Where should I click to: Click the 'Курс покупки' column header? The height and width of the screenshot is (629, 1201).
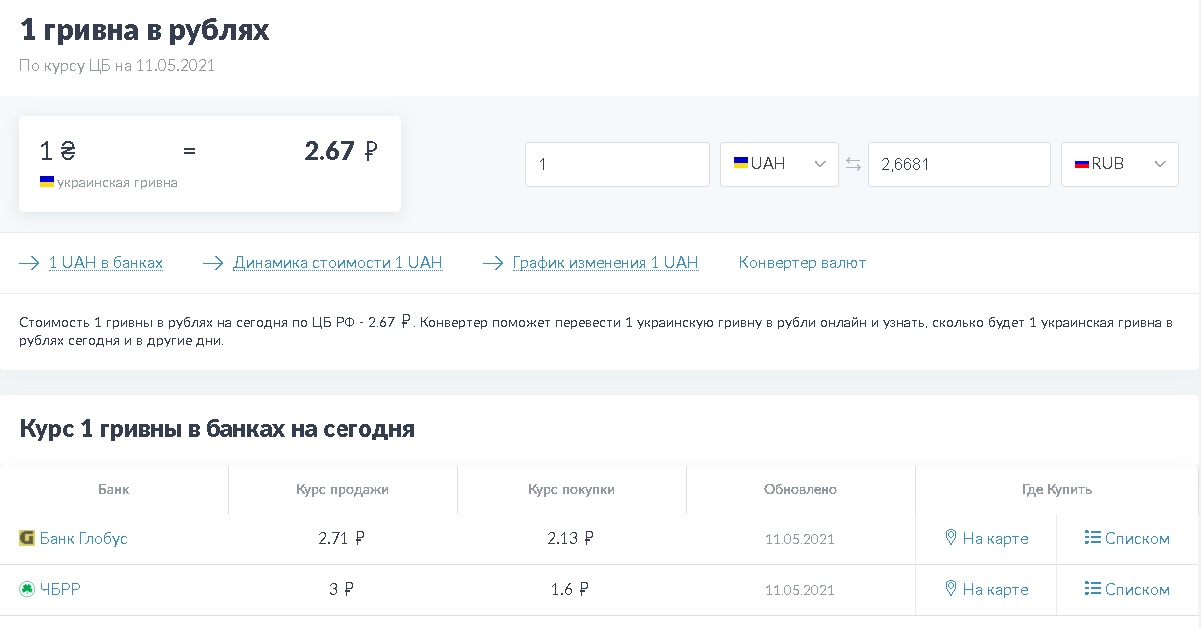571,490
